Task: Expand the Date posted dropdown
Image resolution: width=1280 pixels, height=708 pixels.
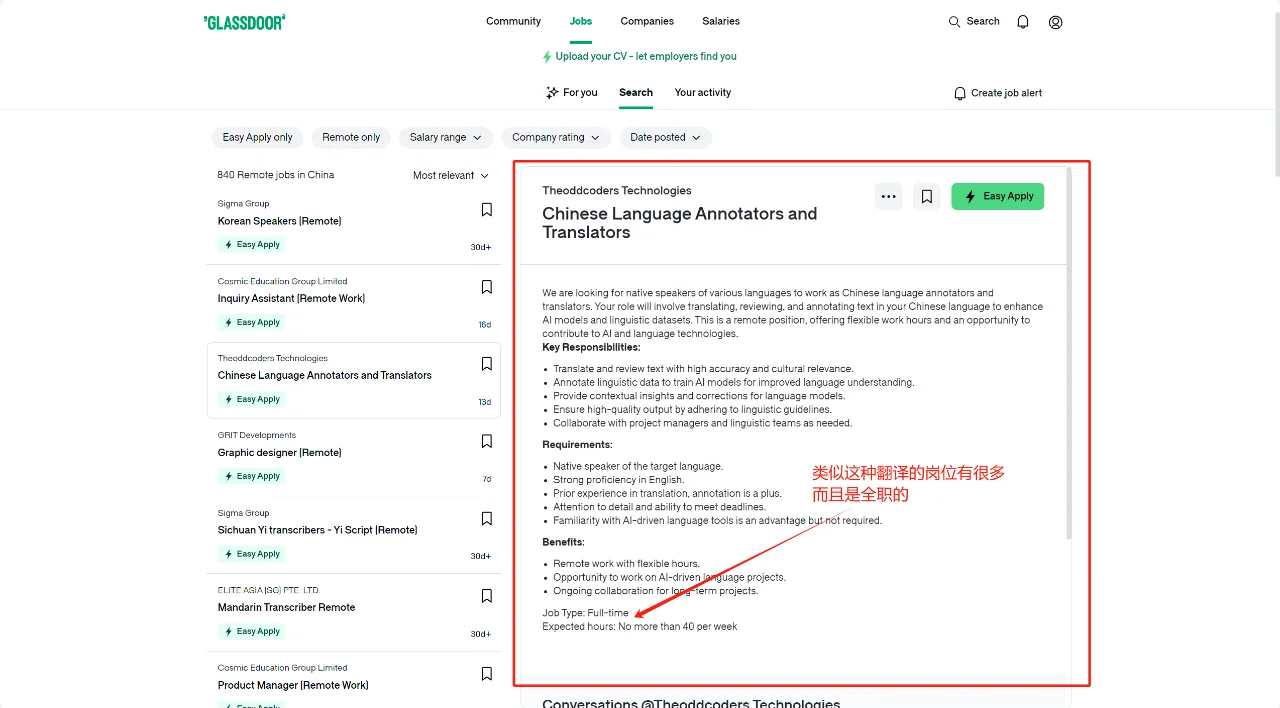Action: click(x=665, y=138)
